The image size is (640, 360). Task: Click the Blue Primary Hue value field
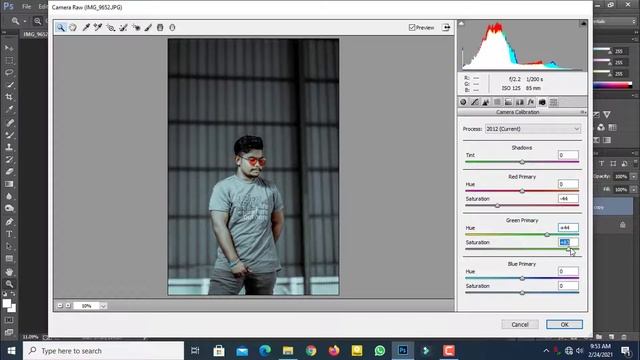point(568,271)
